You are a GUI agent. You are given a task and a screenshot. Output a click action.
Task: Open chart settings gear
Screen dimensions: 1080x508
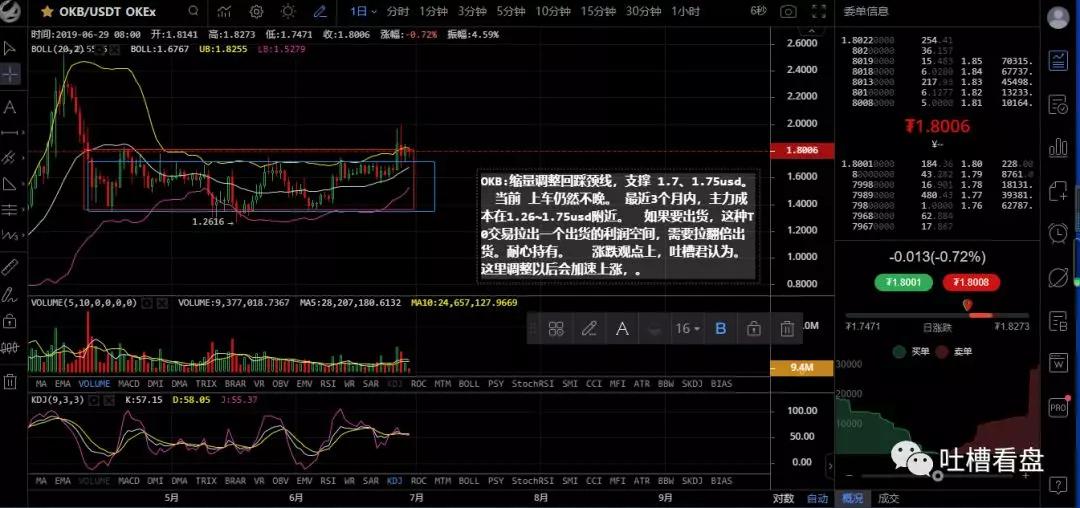[x=256, y=11]
